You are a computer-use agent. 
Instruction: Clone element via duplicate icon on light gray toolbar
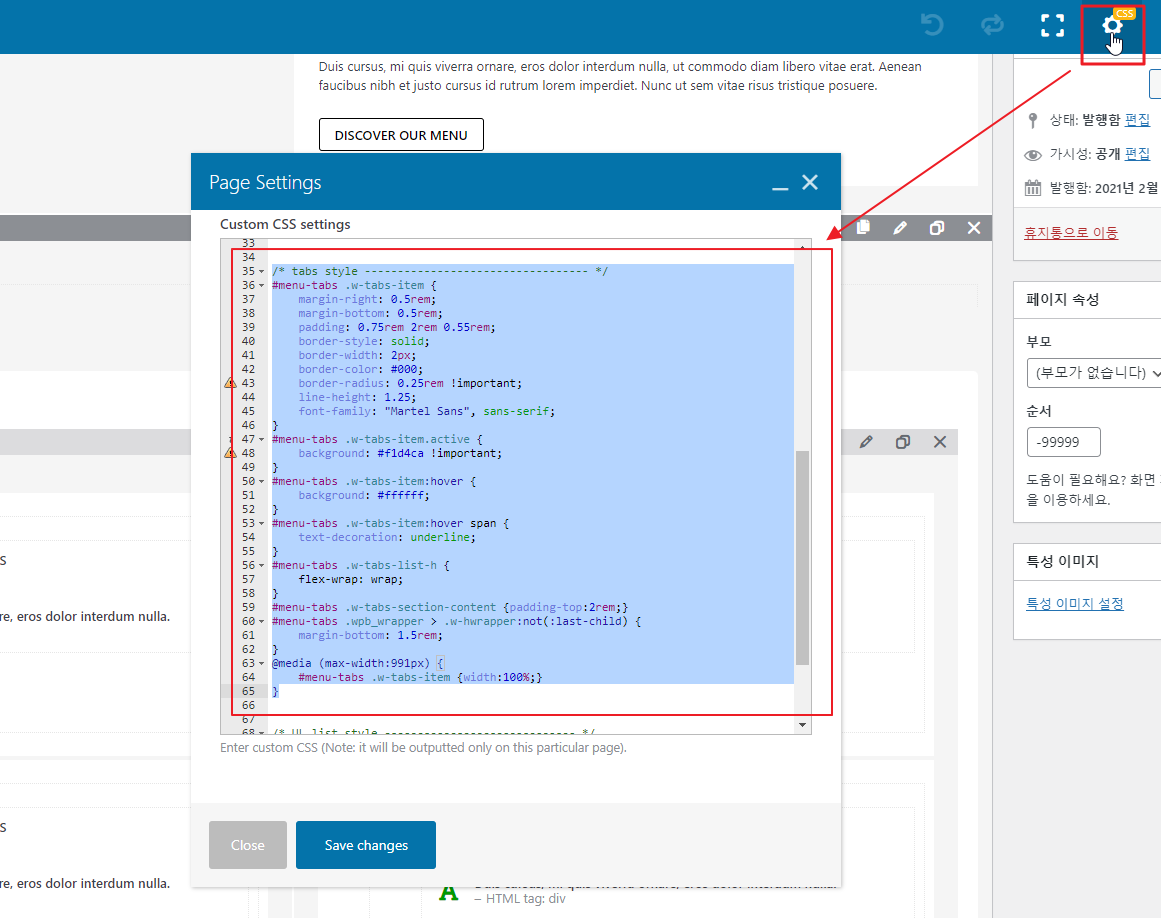pos(903,442)
